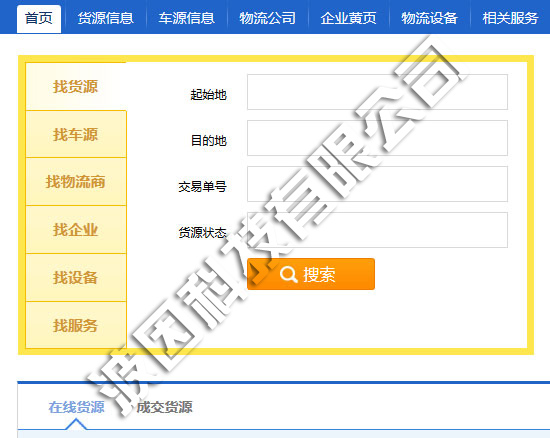Choose the 找设备 side tab
This screenshot has height=438, width=550.
76,278
